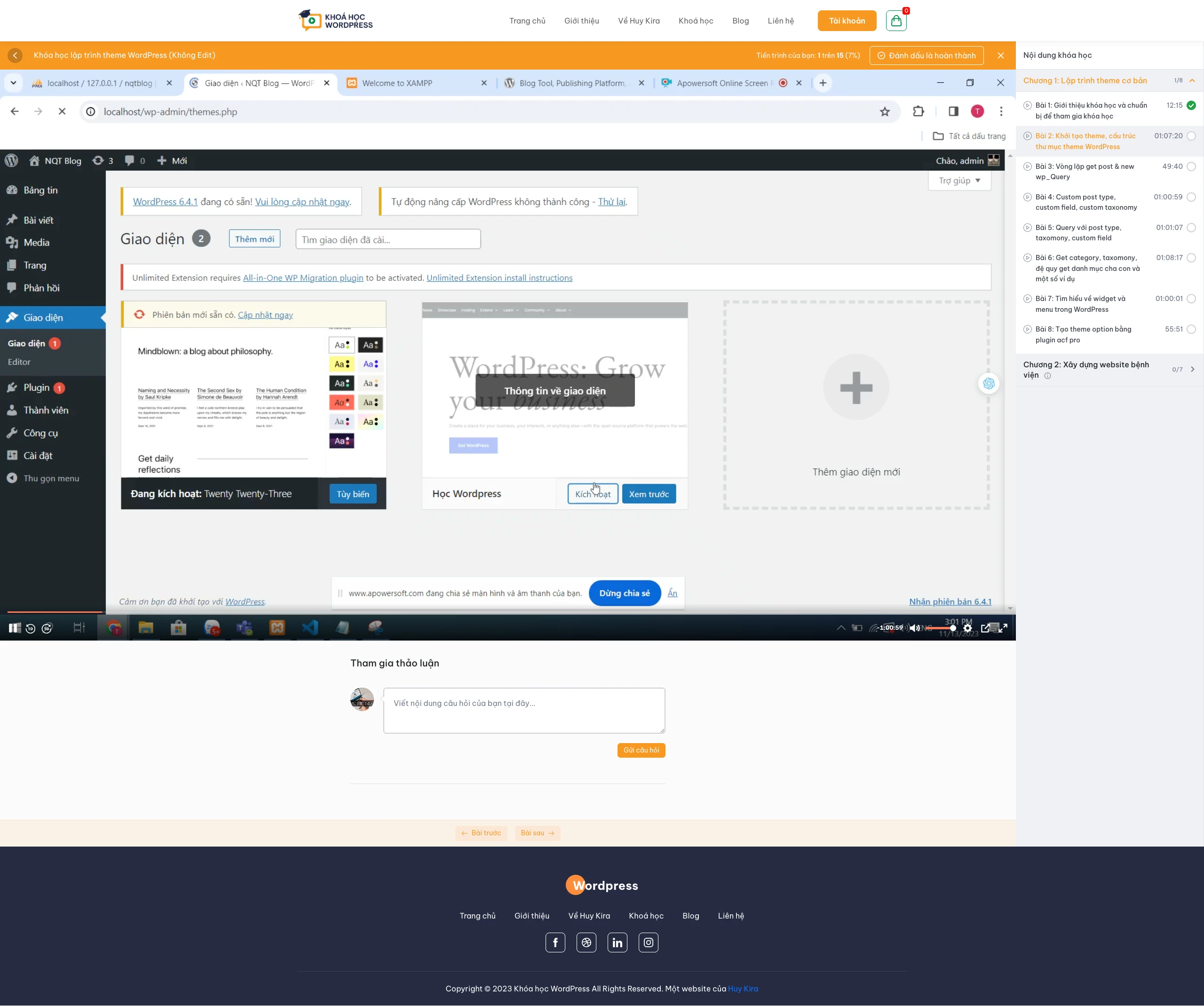This screenshot has height=1006, width=1204.
Task: Open video player settings gear
Action: (968, 628)
